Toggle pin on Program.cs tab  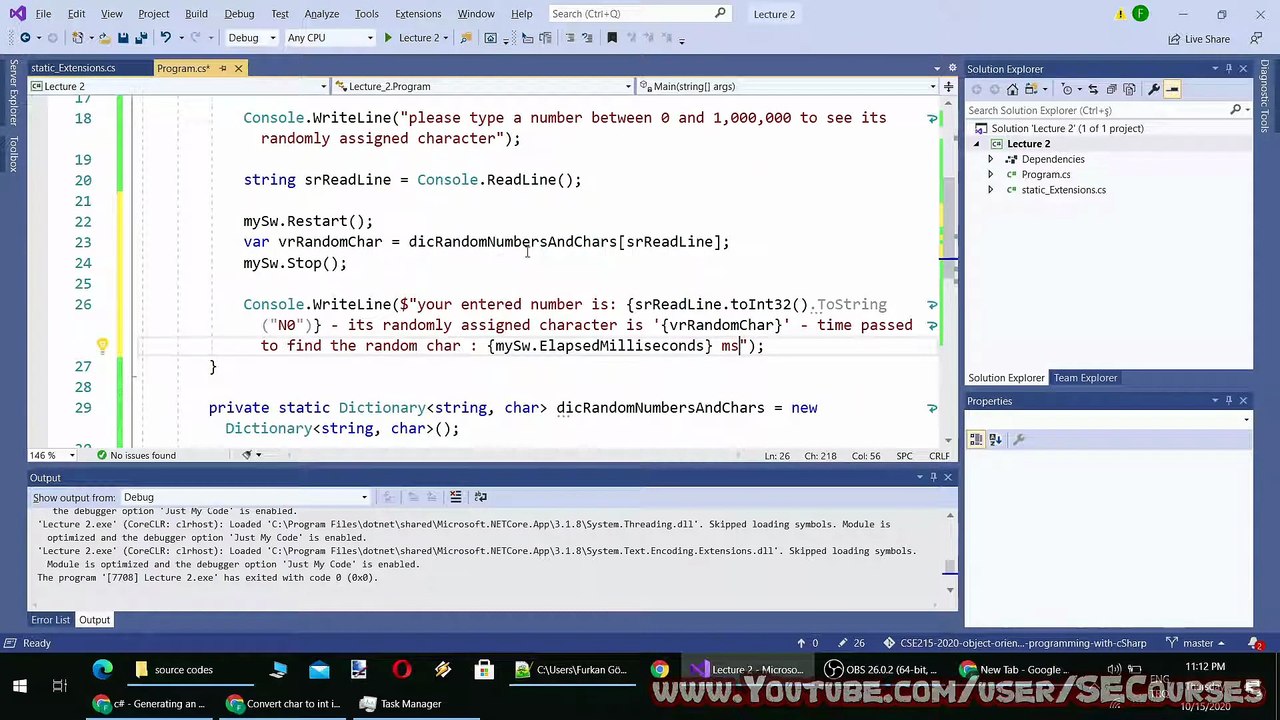pyautogui.click(x=223, y=68)
